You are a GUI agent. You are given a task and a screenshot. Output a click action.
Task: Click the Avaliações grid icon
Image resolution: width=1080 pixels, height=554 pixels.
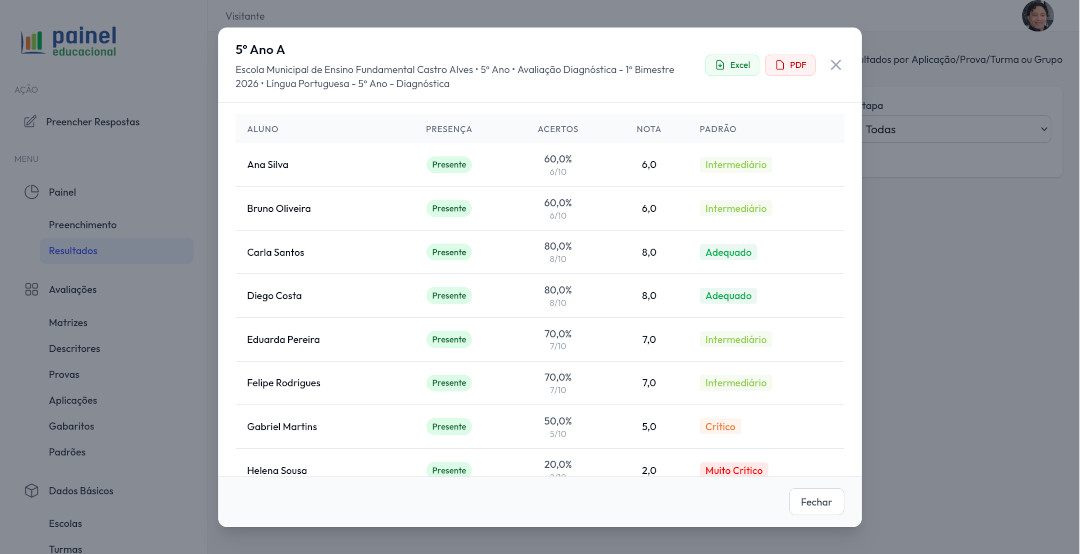click(x=31, y=289)
